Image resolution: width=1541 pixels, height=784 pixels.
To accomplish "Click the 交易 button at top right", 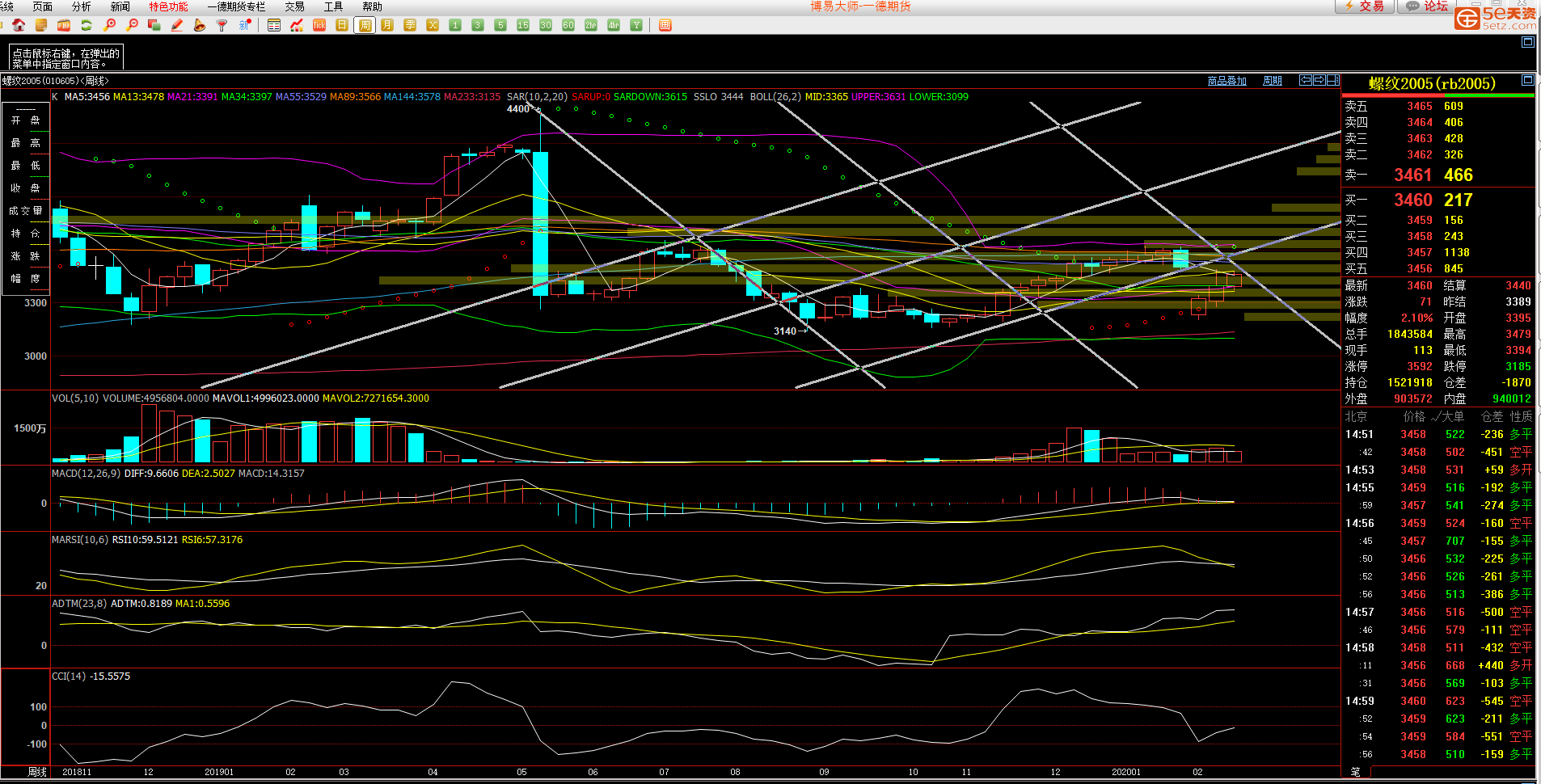I will click(x=1364, y=6).
